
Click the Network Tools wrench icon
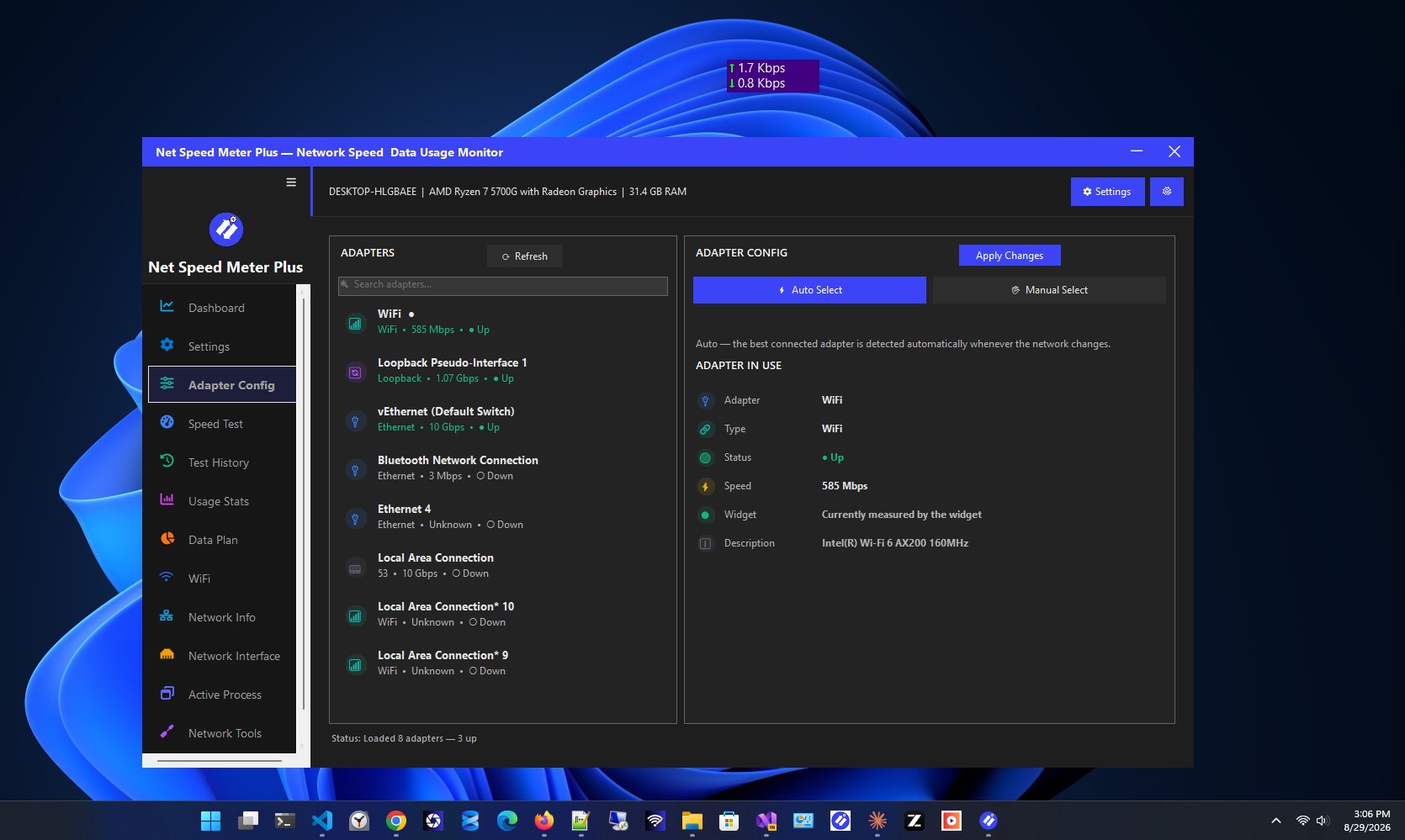point(167,732)
